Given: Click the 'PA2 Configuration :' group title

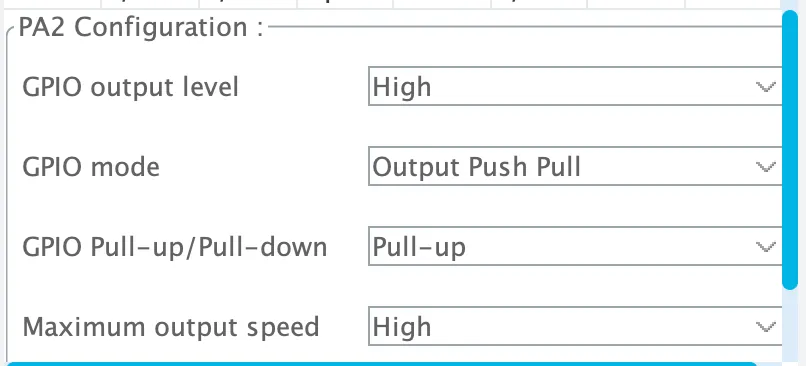Looking at the screenshot, I should [140, 27].
